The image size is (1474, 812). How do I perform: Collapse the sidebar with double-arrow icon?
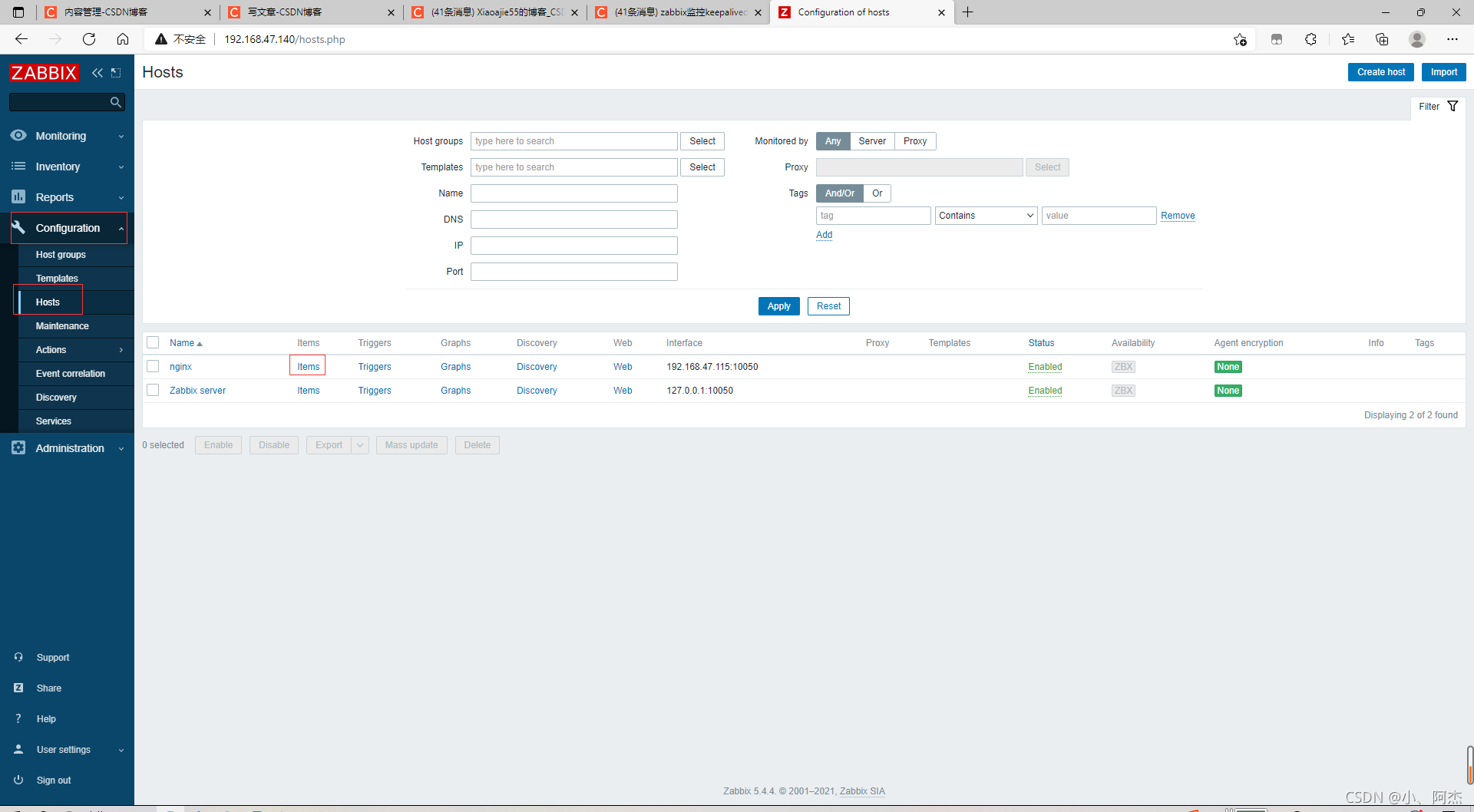click(97, 73)
